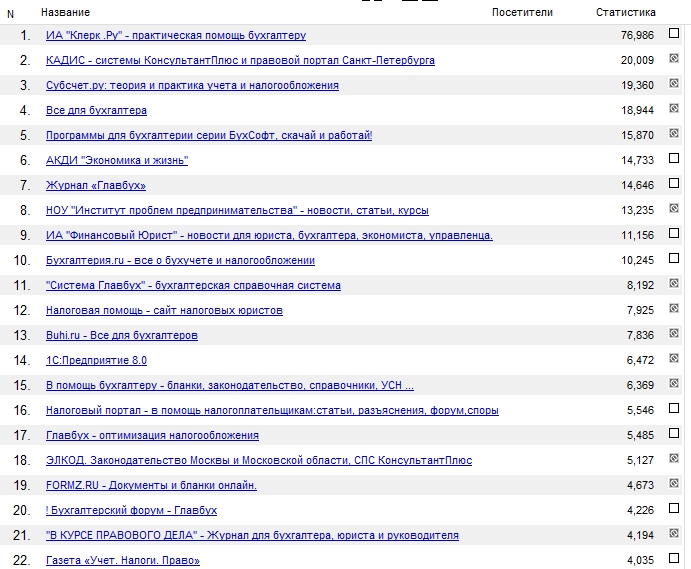Click the Название column header
Image resolution: width=691 pixels, height=569 pixels.
coord(65,12)
